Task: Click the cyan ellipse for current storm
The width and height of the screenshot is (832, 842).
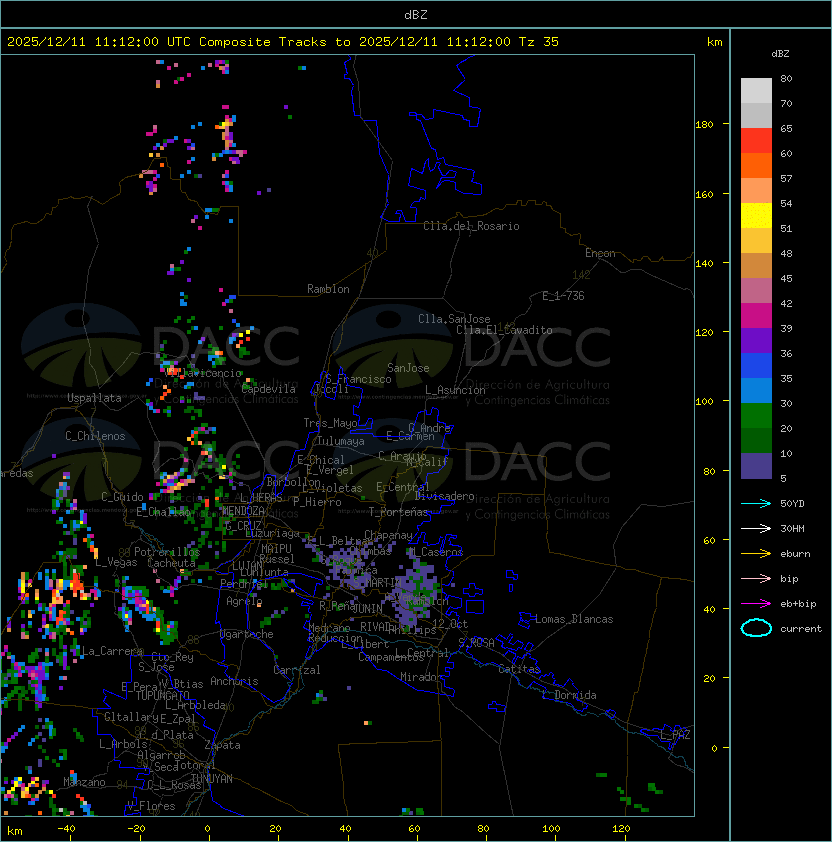Action: tap(756, 628)
